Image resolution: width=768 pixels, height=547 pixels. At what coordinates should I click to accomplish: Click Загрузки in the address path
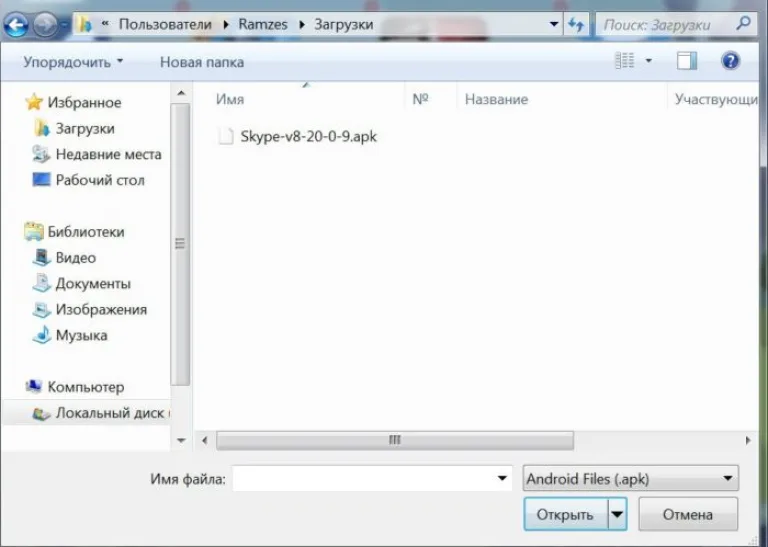click(x=344, y=24)
